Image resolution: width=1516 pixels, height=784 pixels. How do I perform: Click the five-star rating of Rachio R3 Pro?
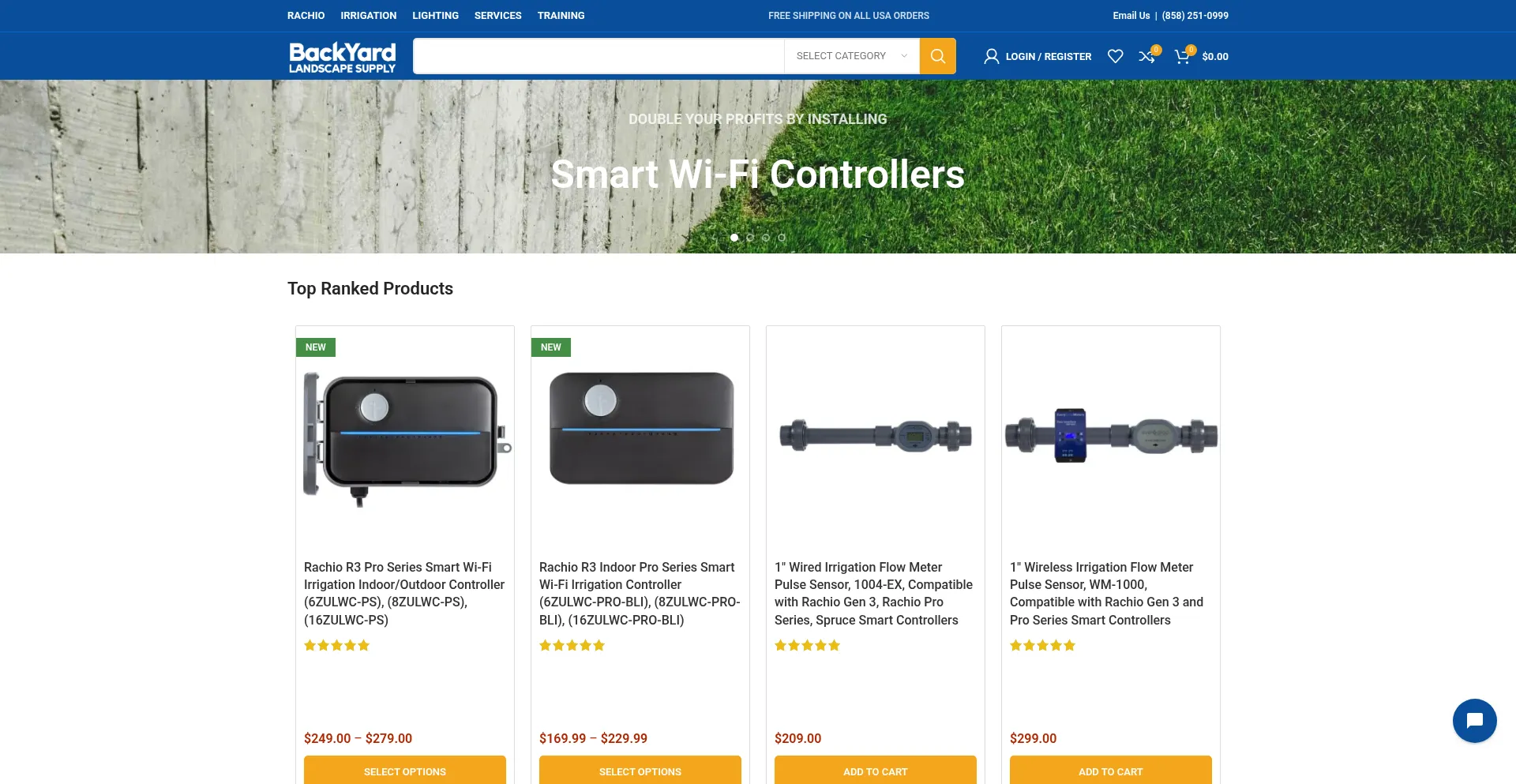(x=337, y=645)
